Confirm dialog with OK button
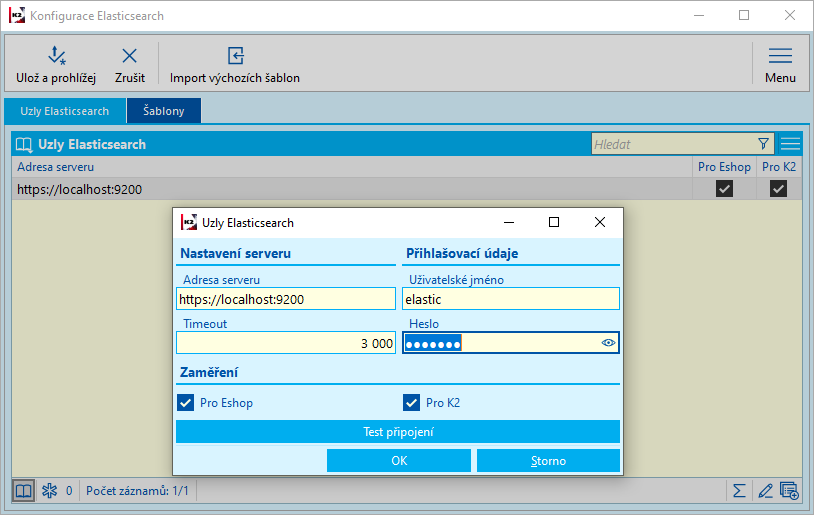The height and width of the screenshot is (515, 814). click(x=399, y=460)
